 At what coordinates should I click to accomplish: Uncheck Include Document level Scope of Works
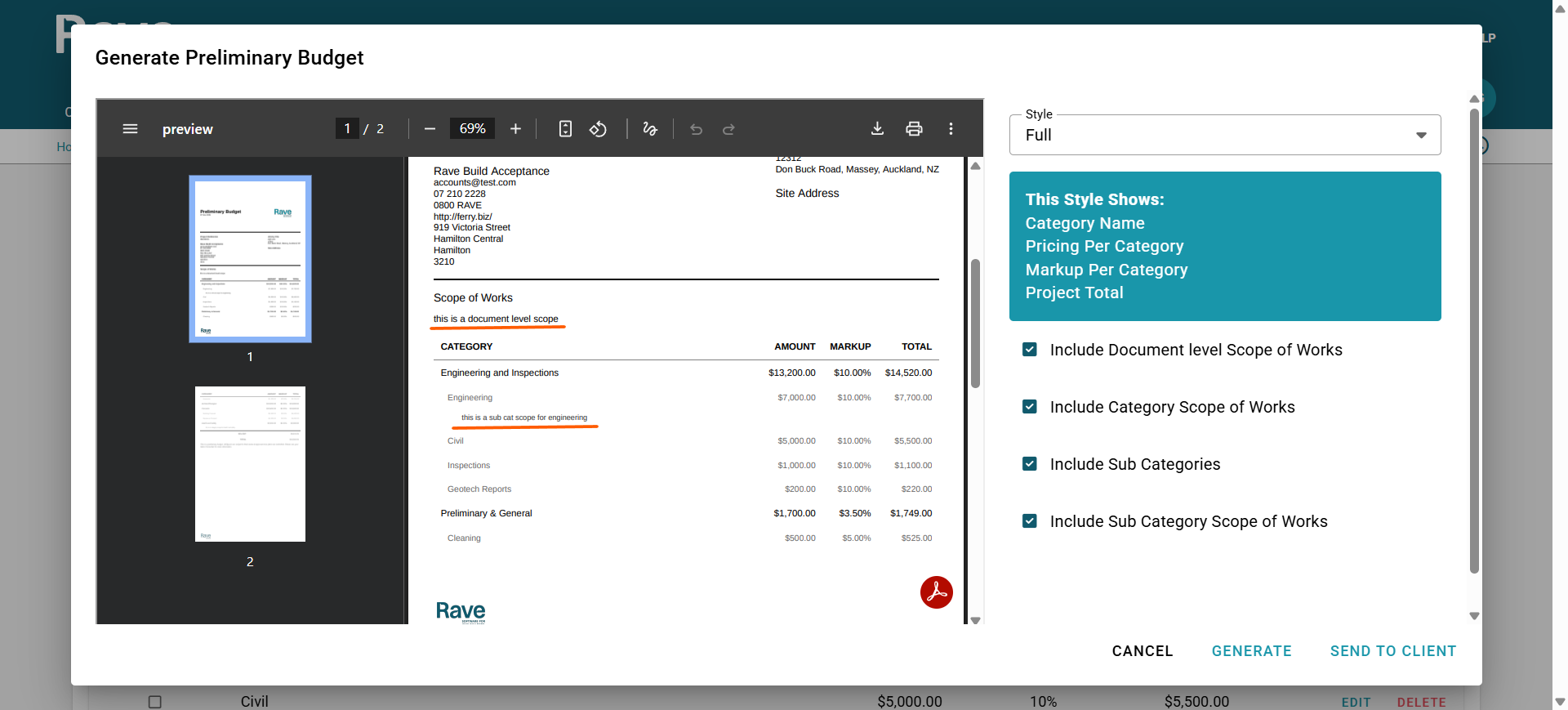point(1030,350)
